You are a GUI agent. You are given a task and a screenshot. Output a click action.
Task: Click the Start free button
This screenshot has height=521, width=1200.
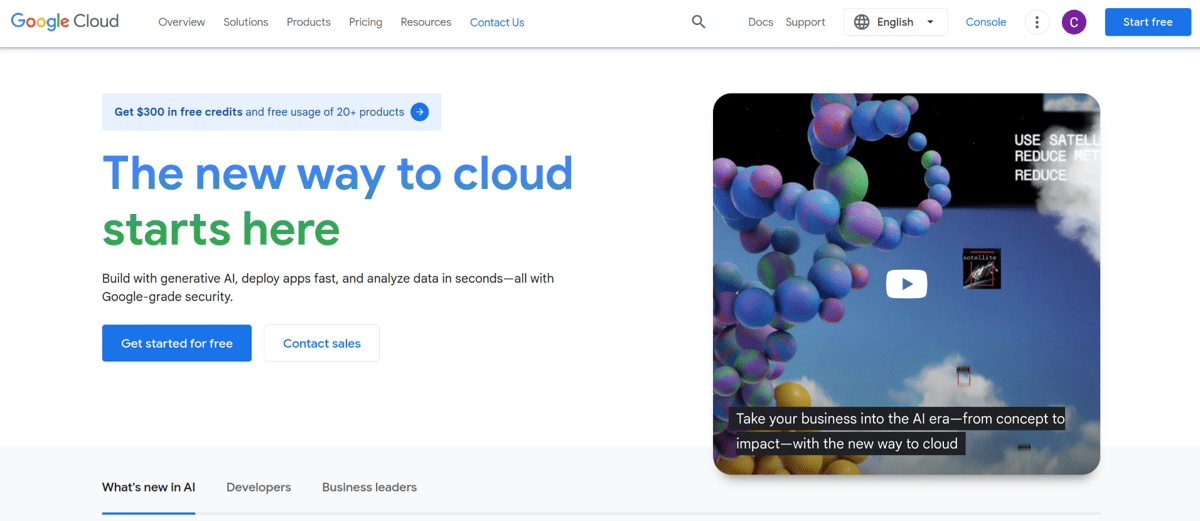point(1148,22)
